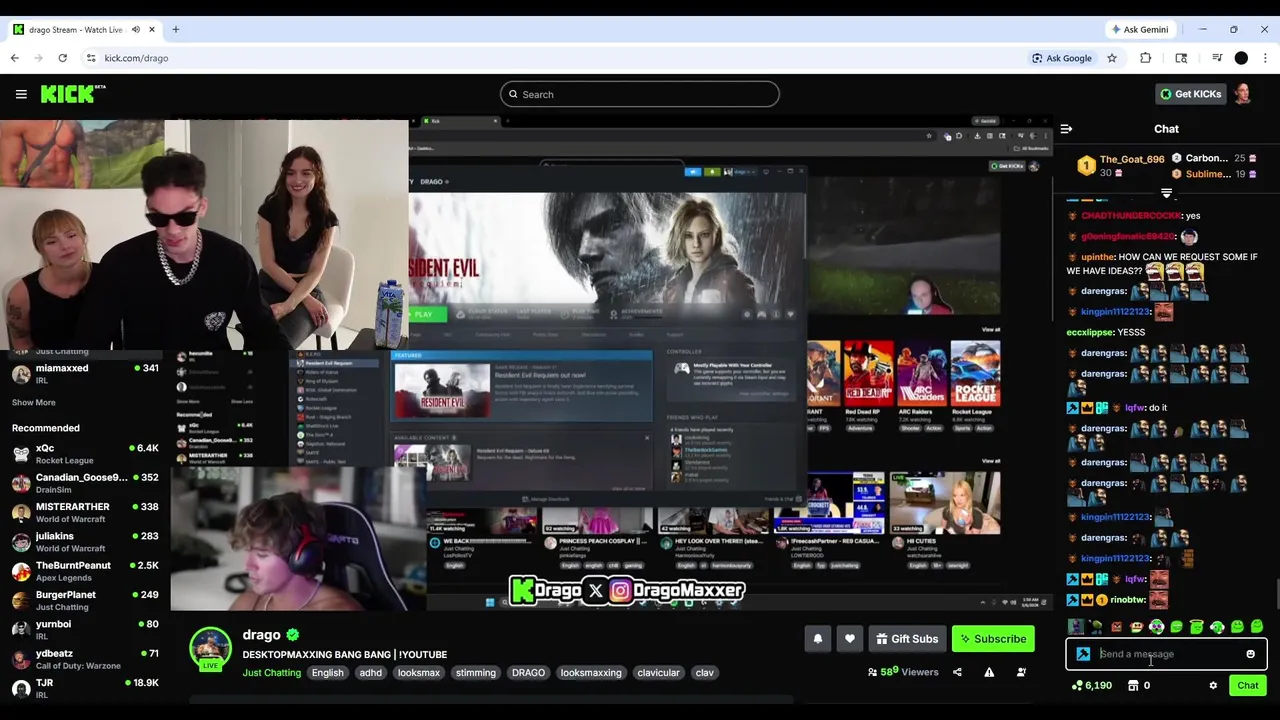The height and width of the screenshot is (720, 1280).
Task: Click The_Goat_696 top gifter entry
Action: [1120, 165]
